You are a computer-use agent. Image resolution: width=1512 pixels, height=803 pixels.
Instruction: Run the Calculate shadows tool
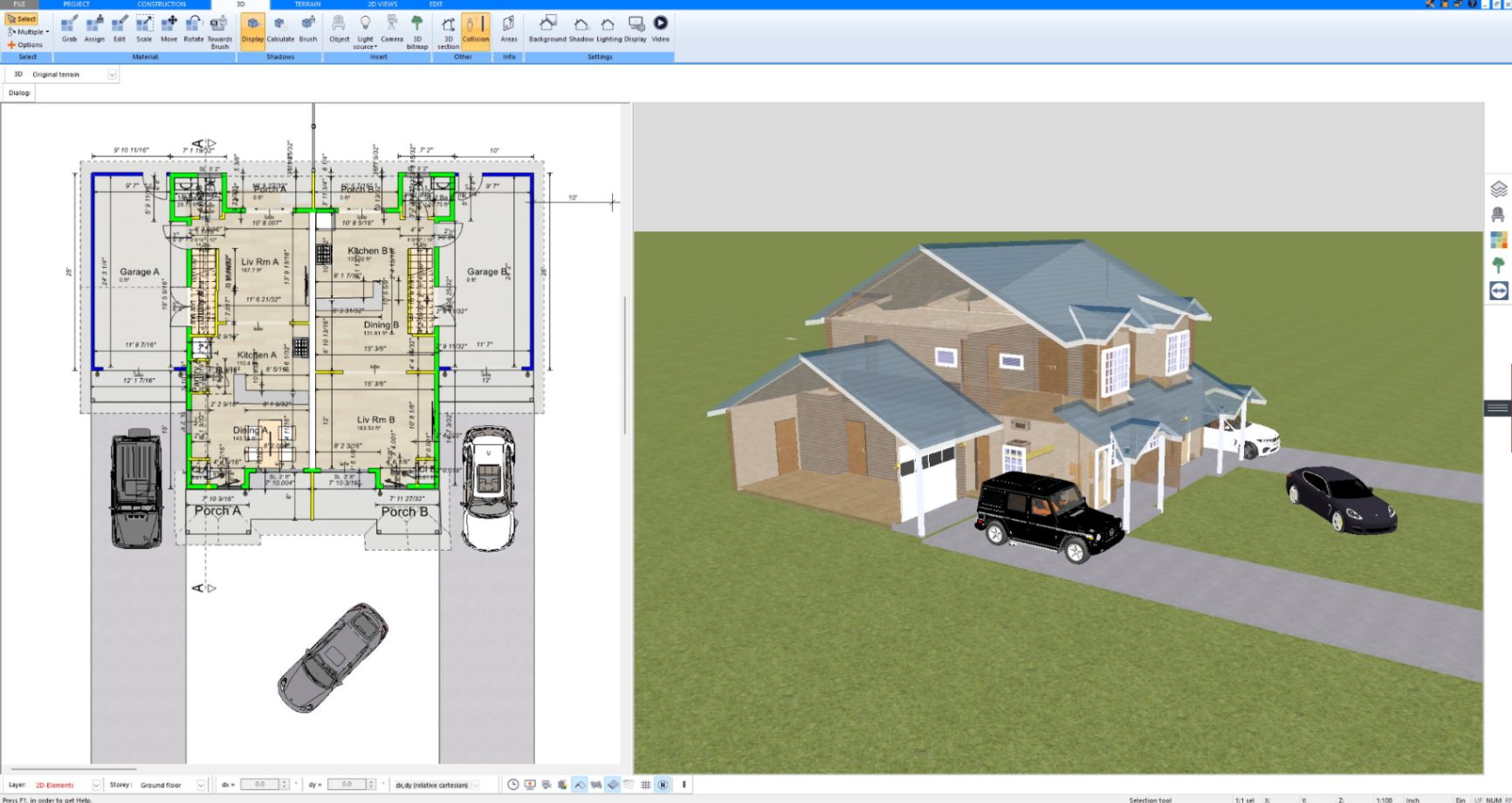280,30
